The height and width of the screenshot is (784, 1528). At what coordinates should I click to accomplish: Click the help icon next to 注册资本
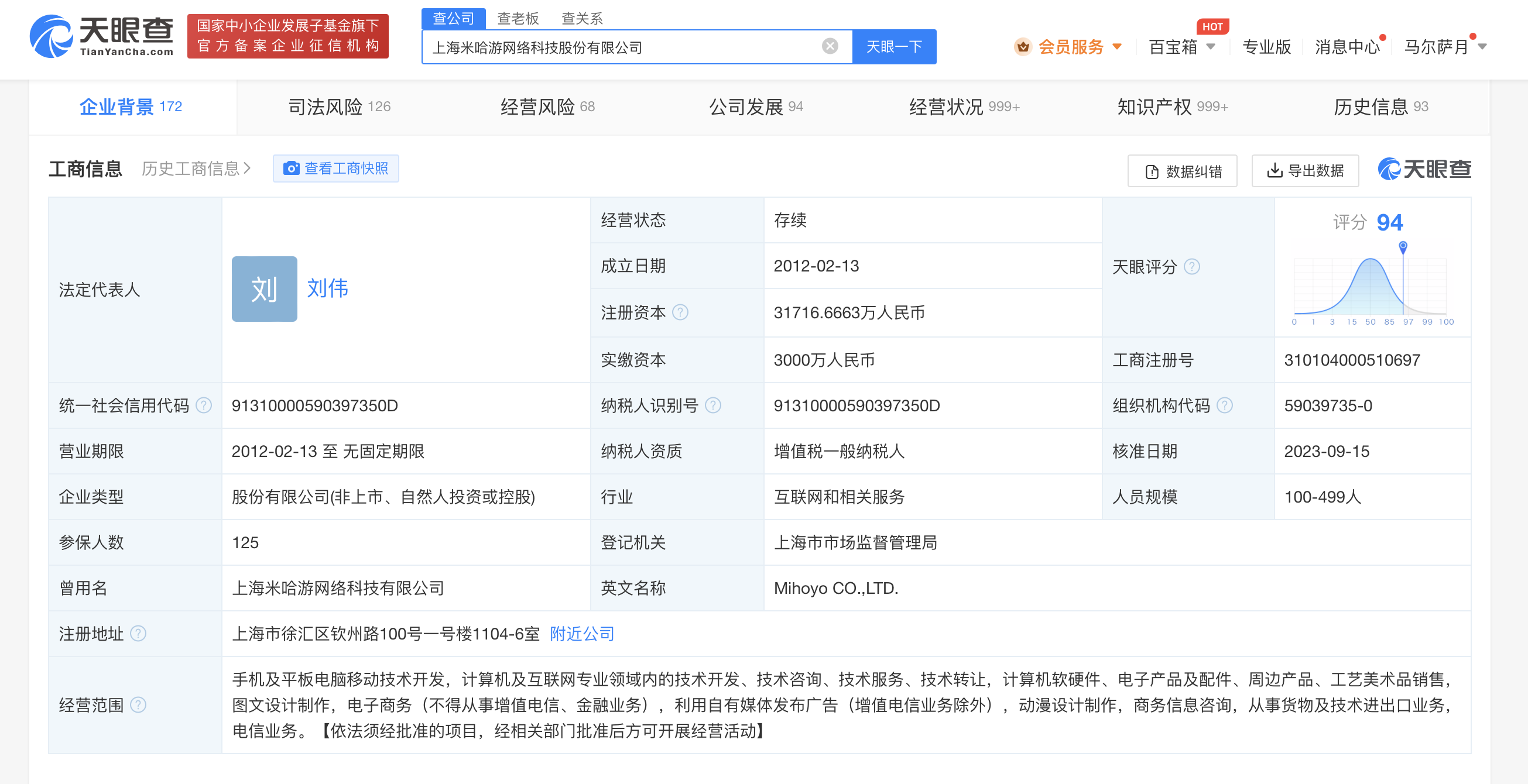point(680,312)
